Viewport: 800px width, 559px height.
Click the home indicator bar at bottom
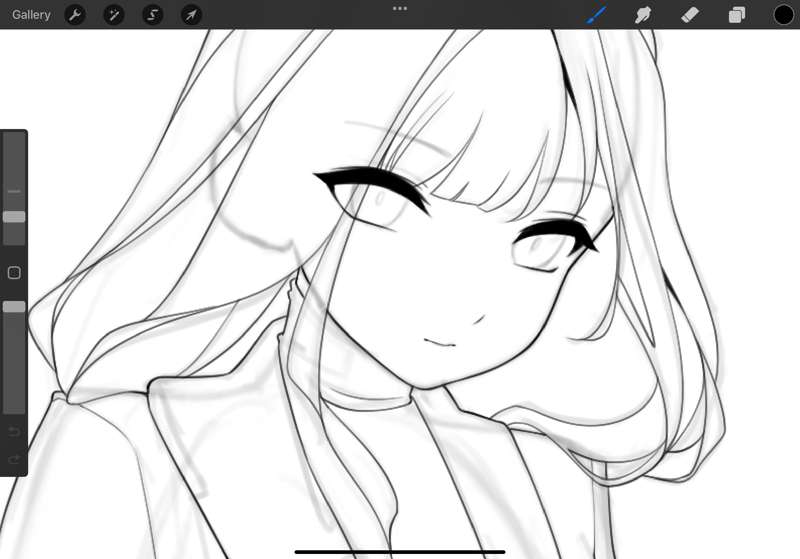pyautogui.click(x=400, y=551)
